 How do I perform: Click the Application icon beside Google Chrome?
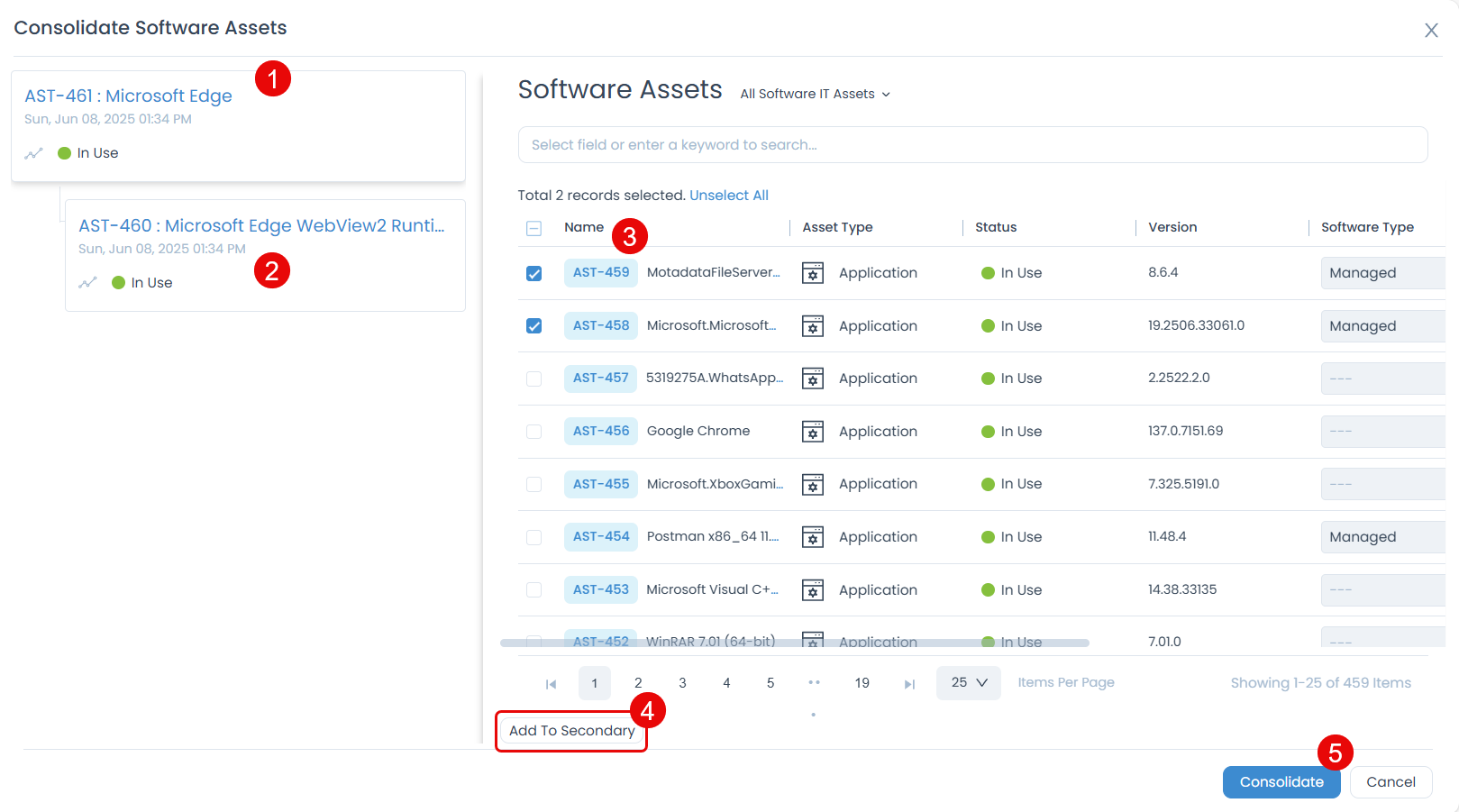812,431
